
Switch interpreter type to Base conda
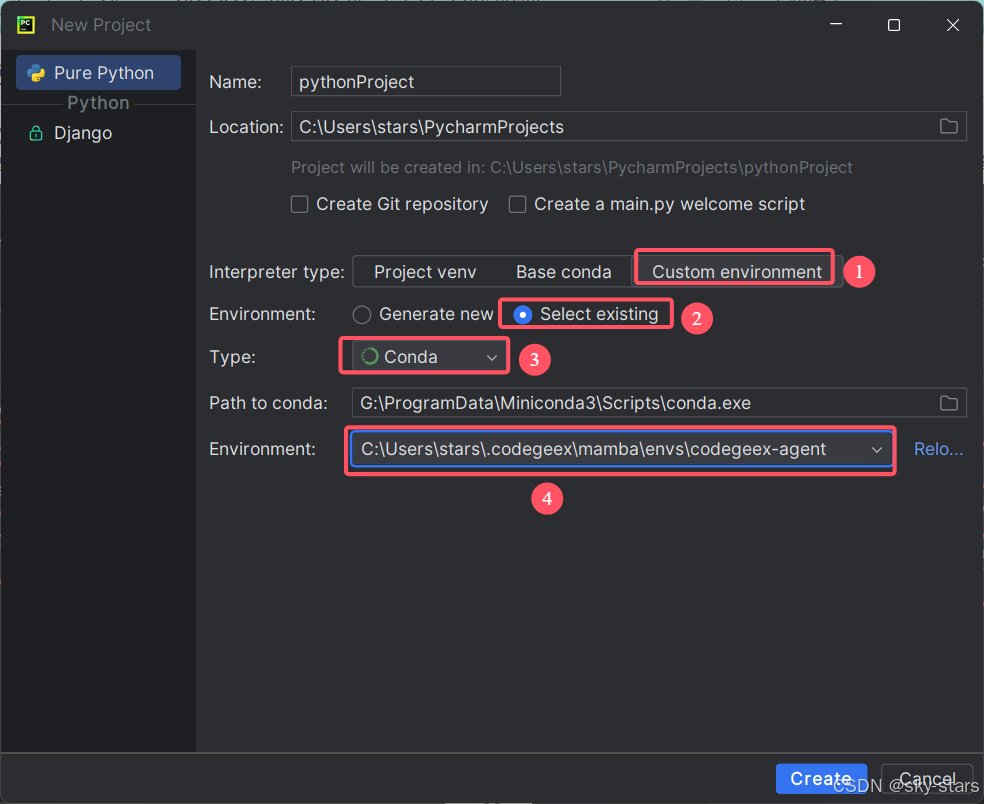(564, 272)
